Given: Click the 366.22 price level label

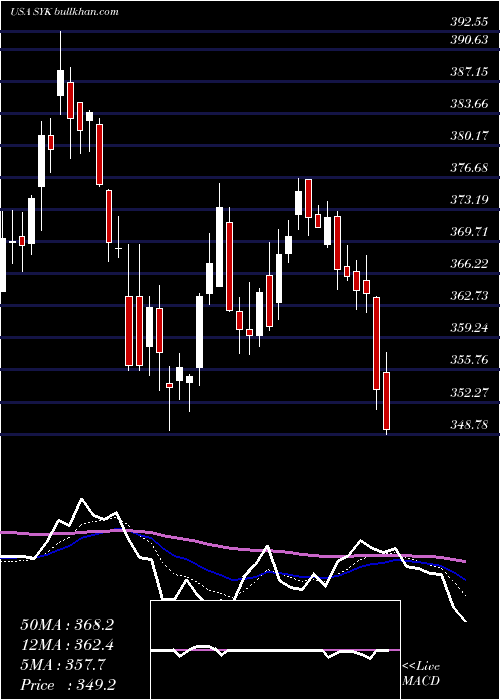Looking at the screenshot, I should click(469, 264).
